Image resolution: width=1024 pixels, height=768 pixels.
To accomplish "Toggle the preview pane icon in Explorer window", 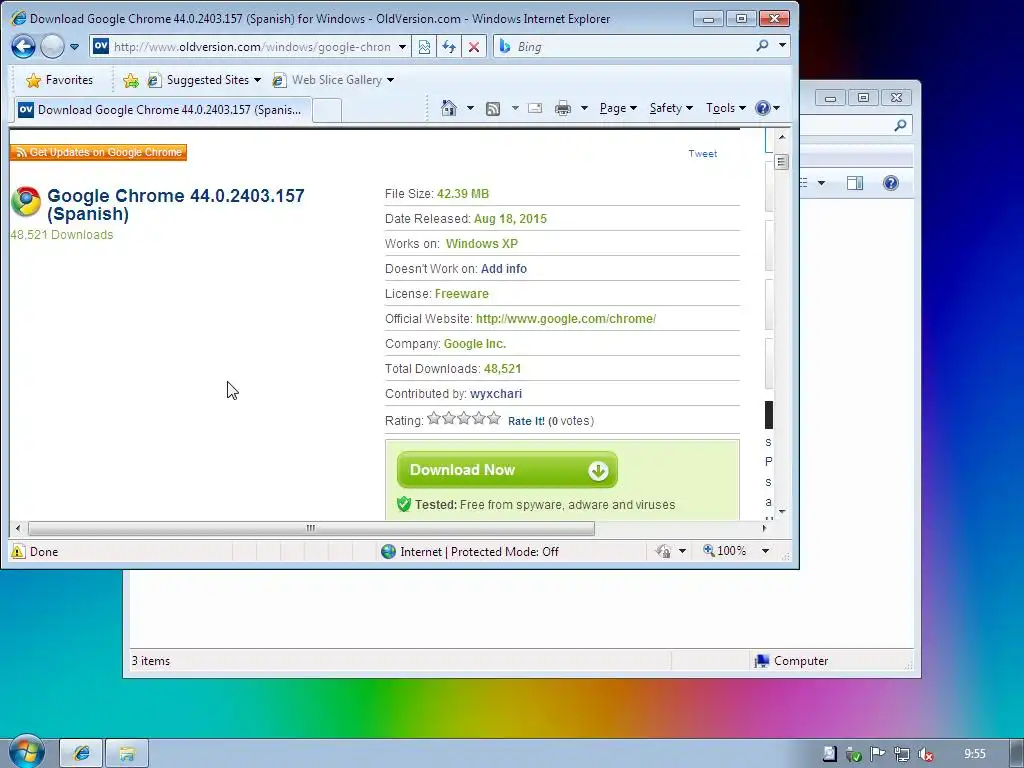I will point(855,183).
